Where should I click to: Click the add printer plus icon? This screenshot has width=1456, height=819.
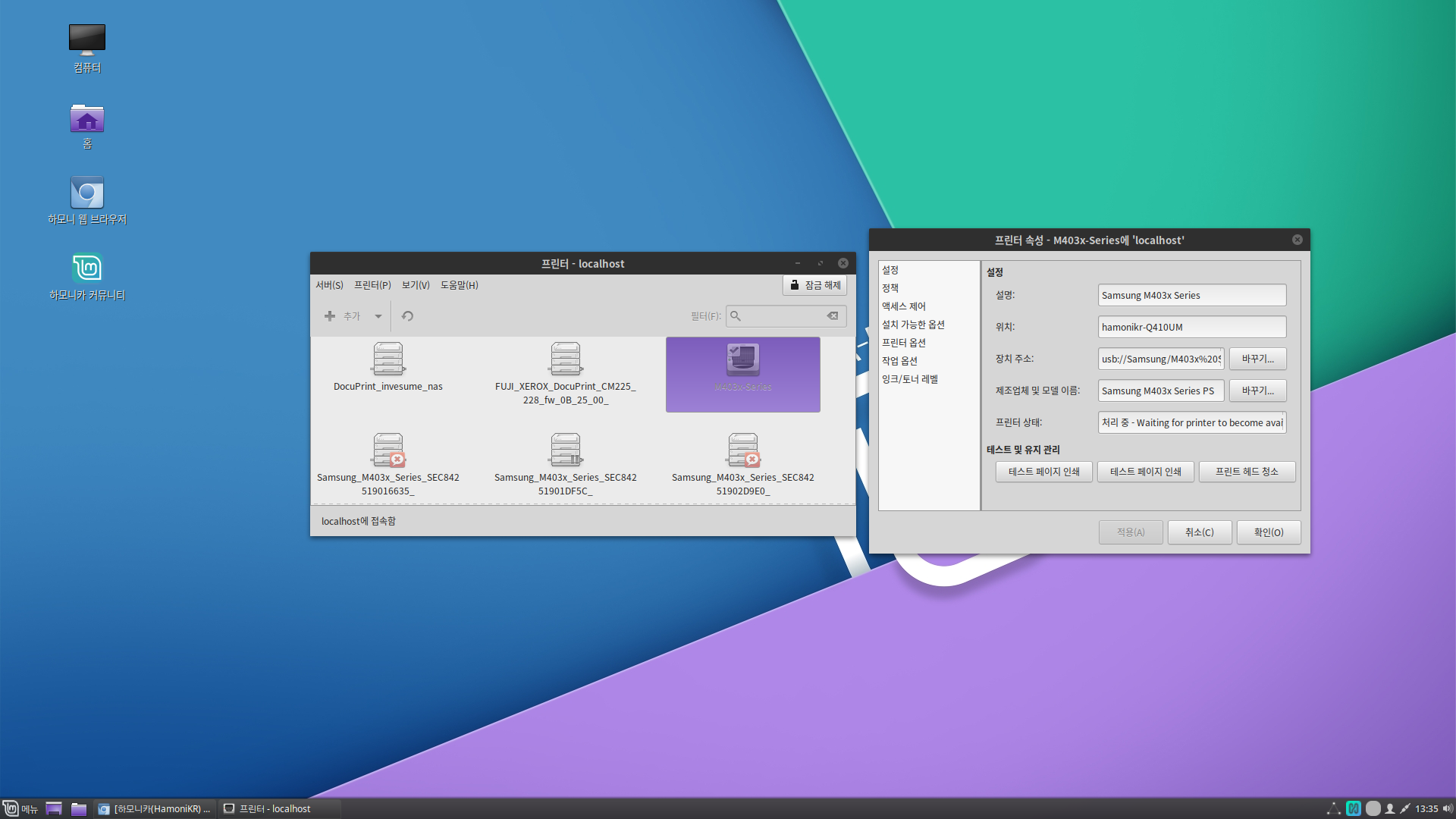click(330, 316)
